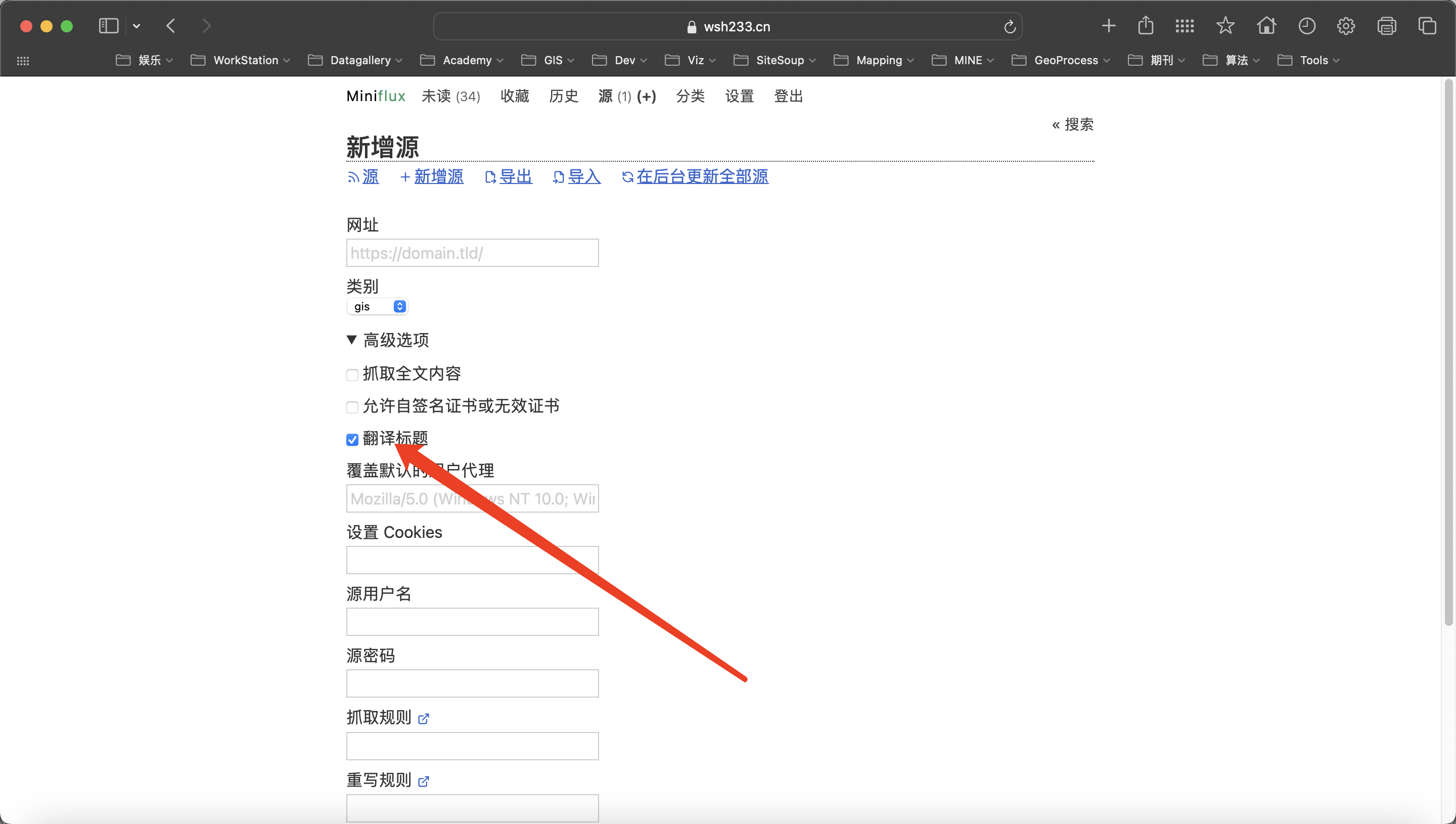This screenshot has height=824, width=1456.
Task: Click the 源用户名 input field
Action: pyautogui.click(x=473, y=622)
